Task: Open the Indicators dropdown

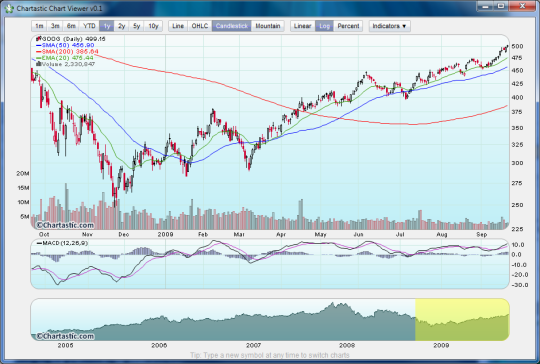Action: click(x=390, y=26)
